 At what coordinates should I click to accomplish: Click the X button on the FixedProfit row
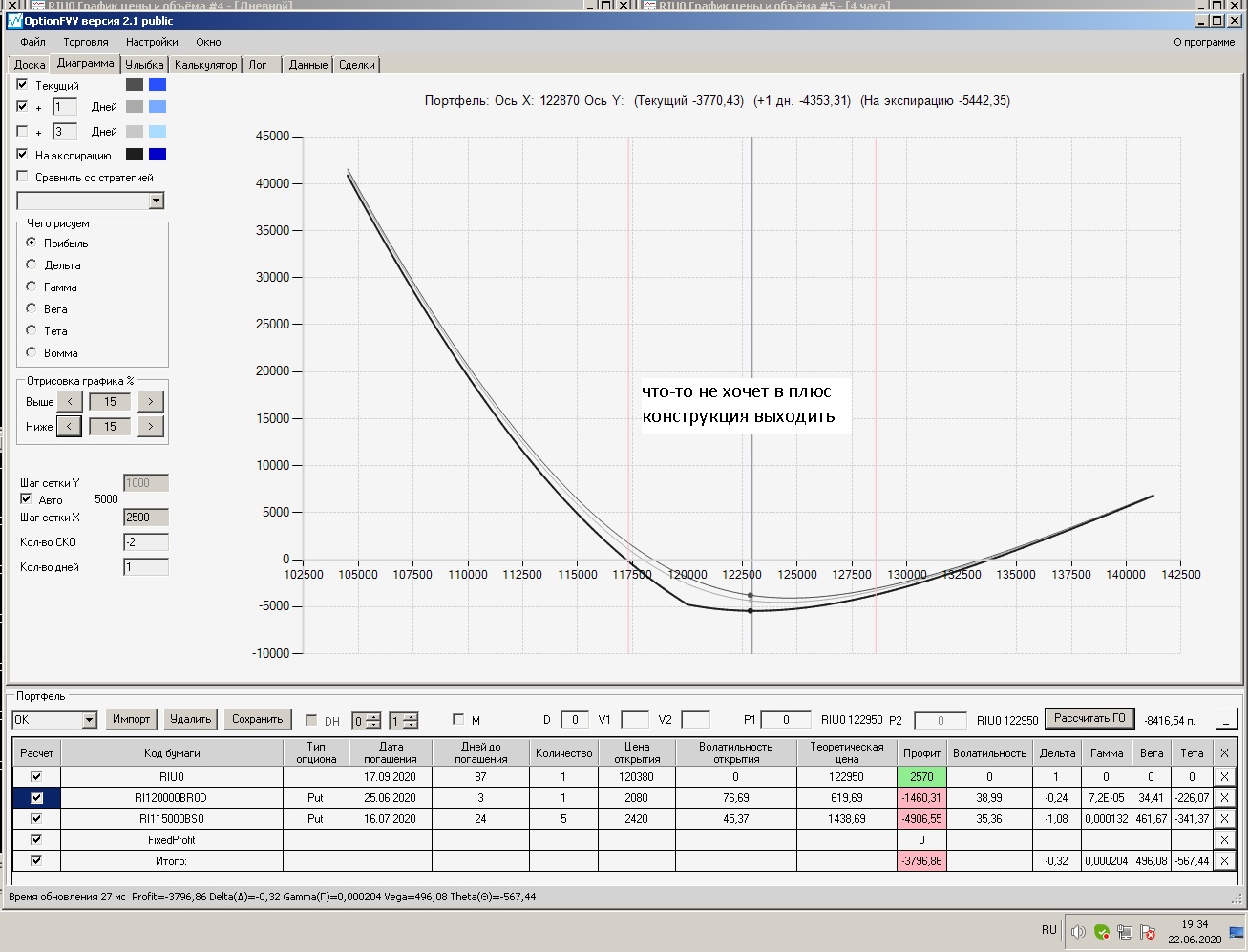click(1224, 840)
